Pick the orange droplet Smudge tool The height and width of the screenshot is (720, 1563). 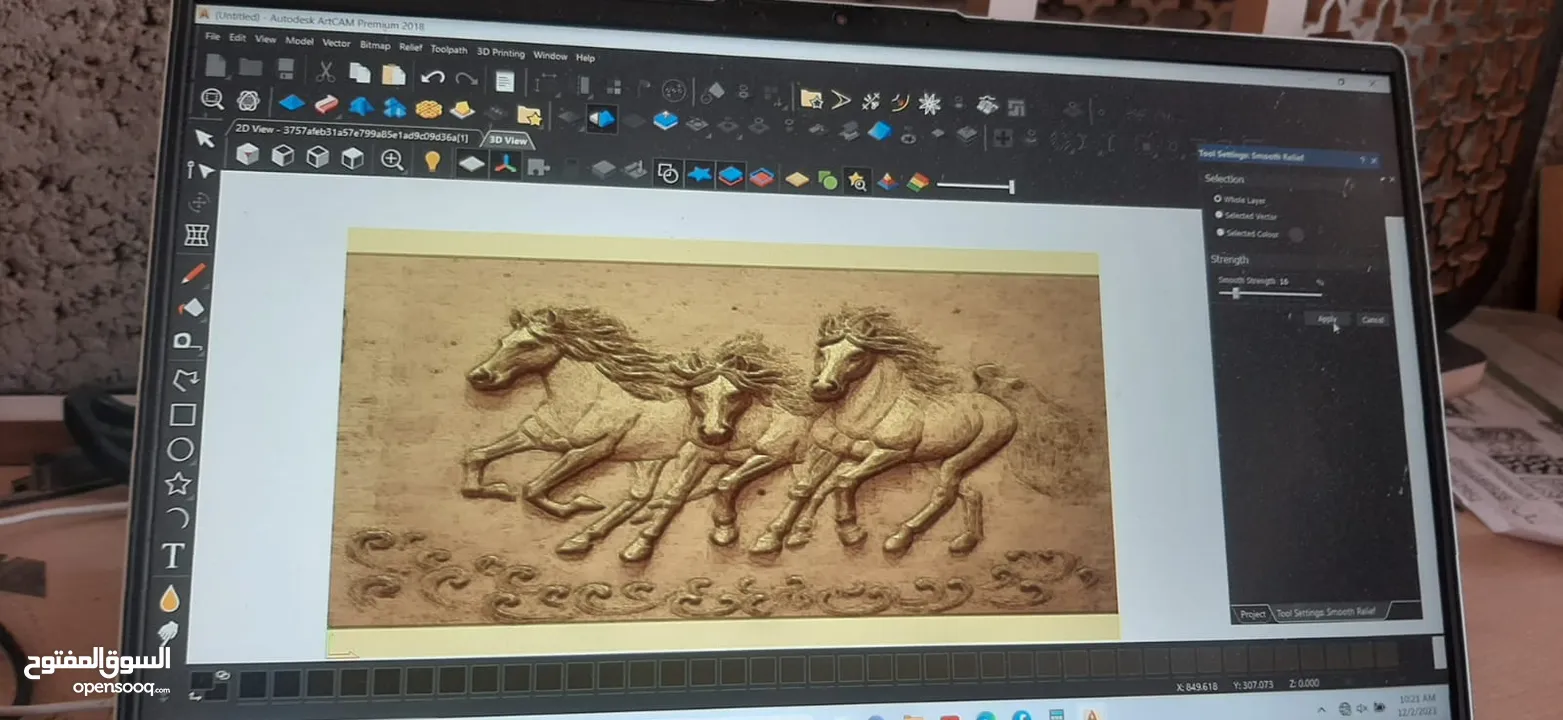pos(170,598)
